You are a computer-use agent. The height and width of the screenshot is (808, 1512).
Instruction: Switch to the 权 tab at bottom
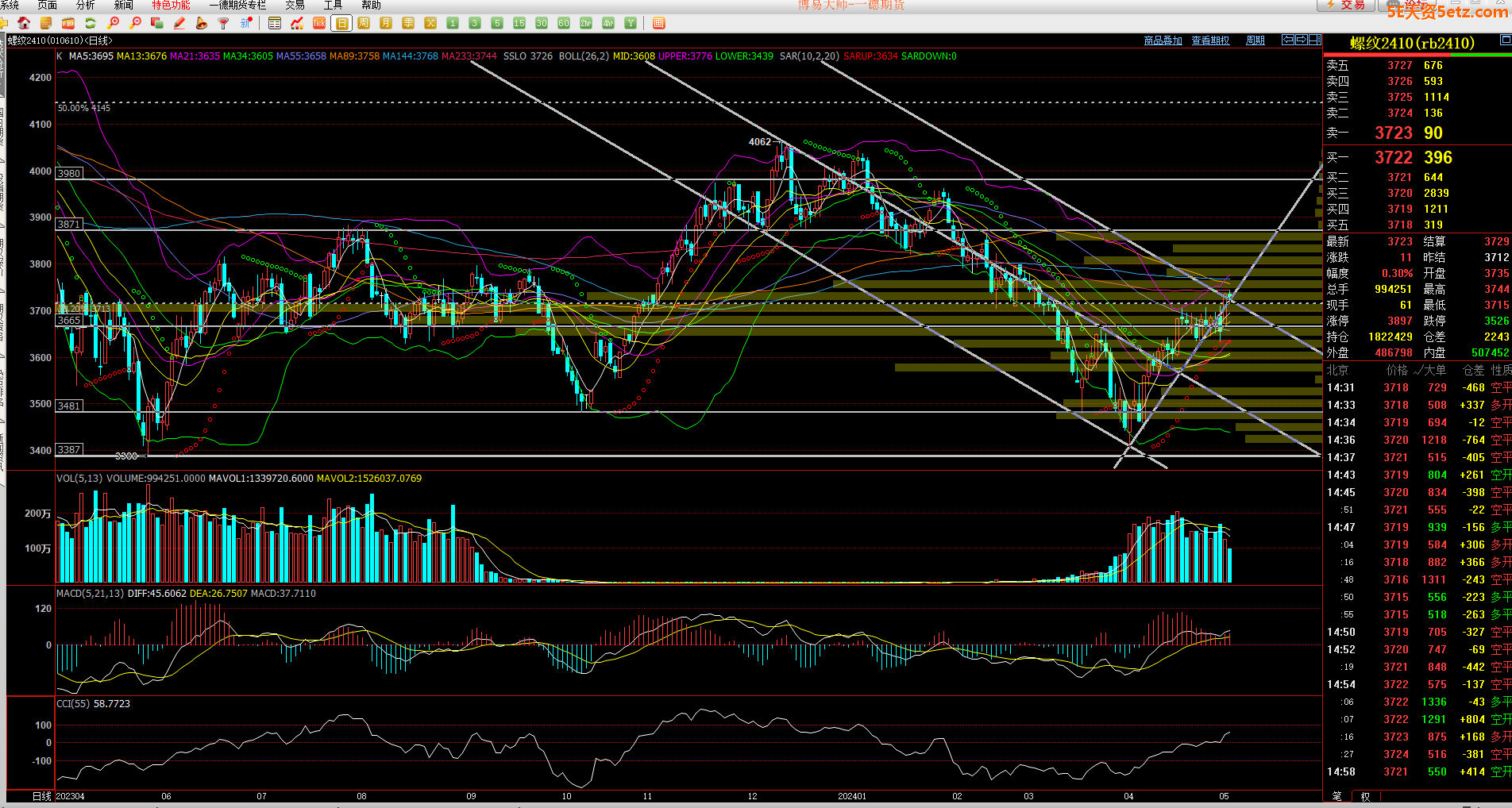click(x=1365, y=796)
